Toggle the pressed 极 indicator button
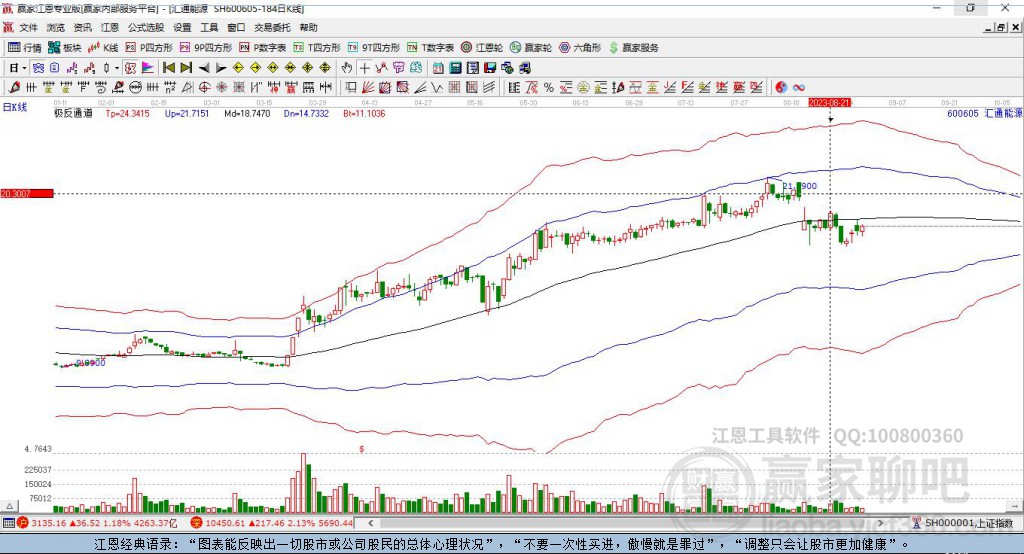This screenshot has height=554, width=1024. pyautogui.click(x=131, y=68)
